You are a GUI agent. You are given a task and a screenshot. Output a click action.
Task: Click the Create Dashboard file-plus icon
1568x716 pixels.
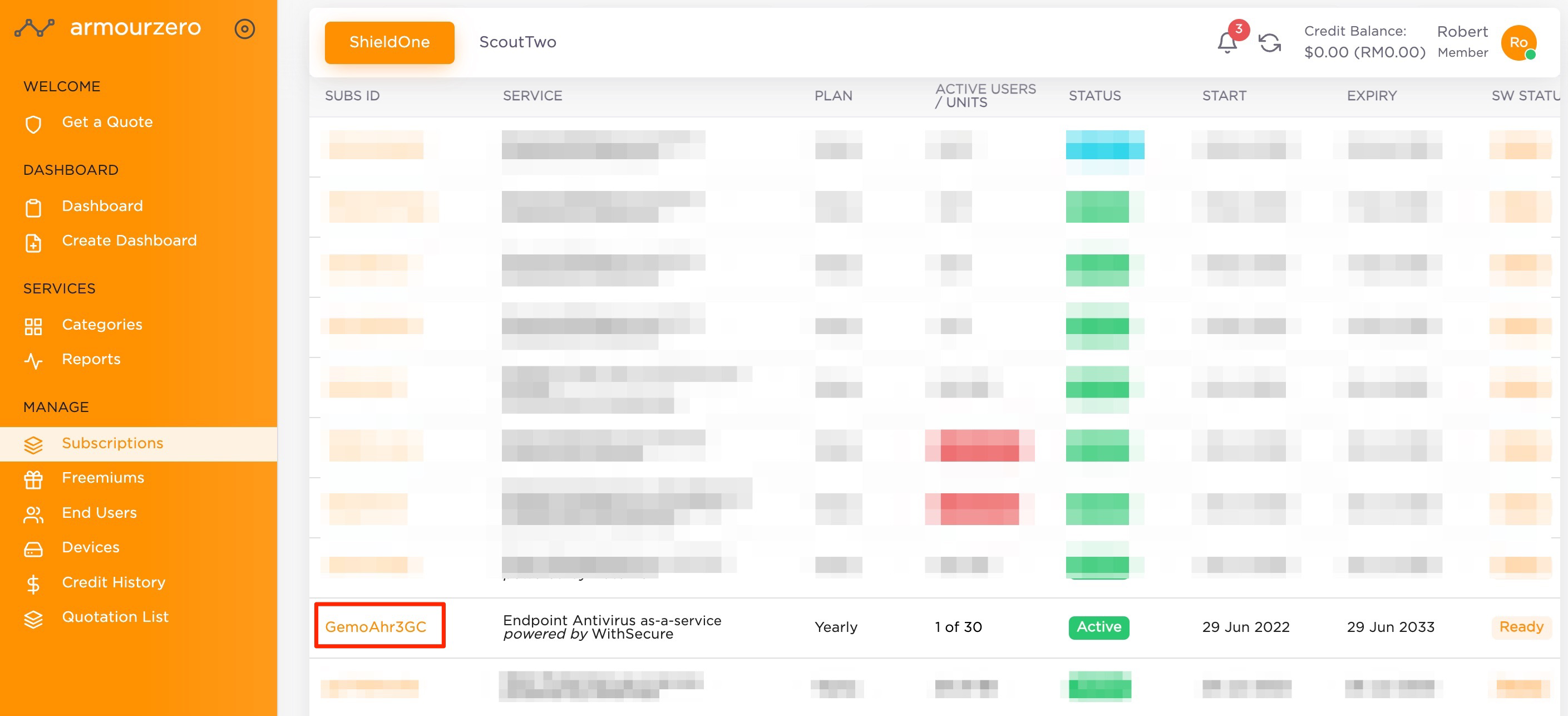point(33,242)
